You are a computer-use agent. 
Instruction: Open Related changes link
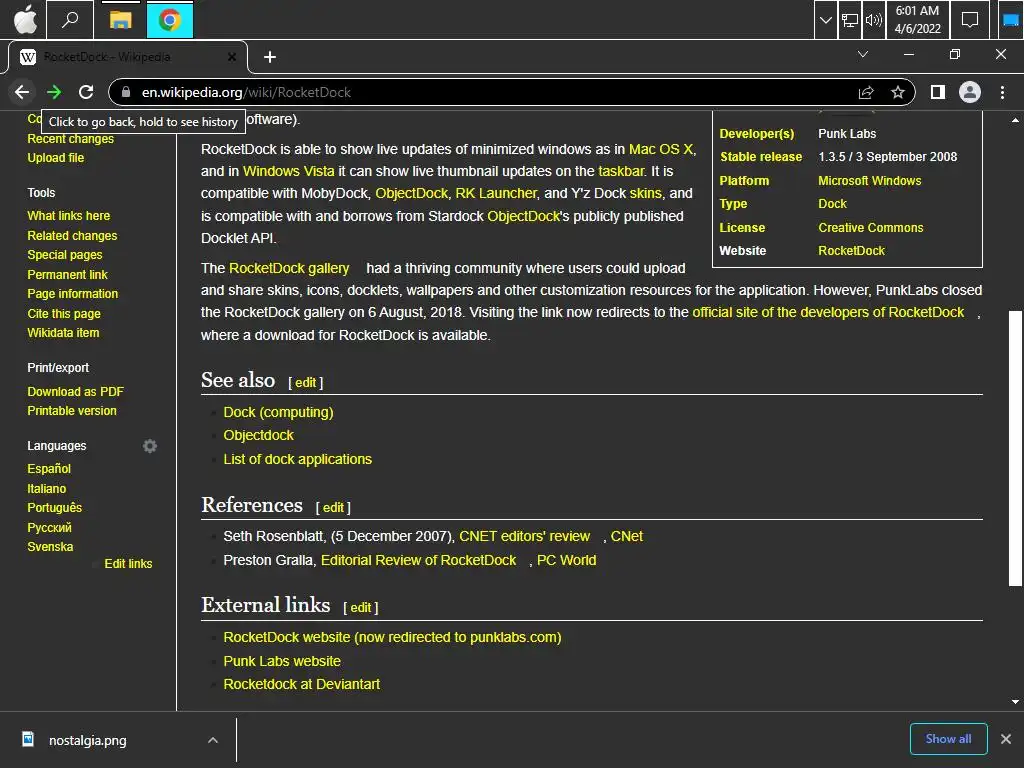(x=72, y=236)
